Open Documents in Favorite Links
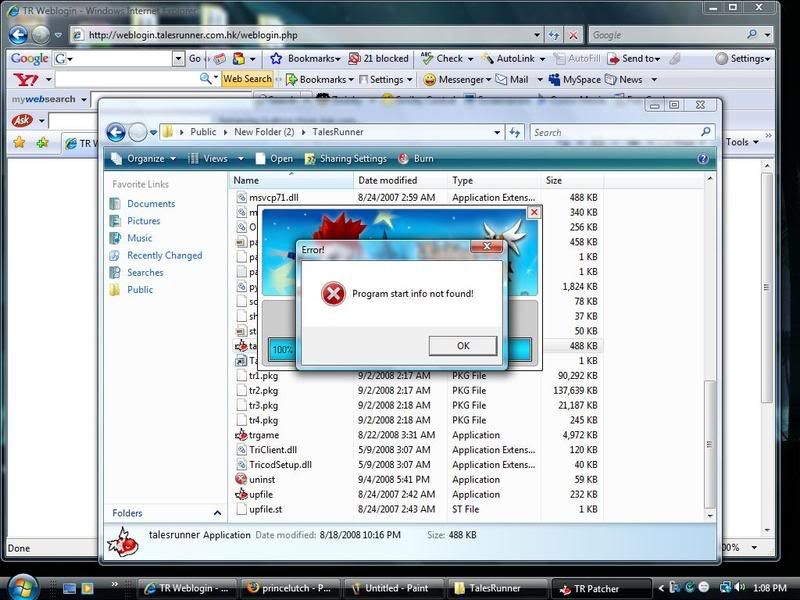This screenshot has width=800, height=600. pyautogui.click(x=150, y=204)
